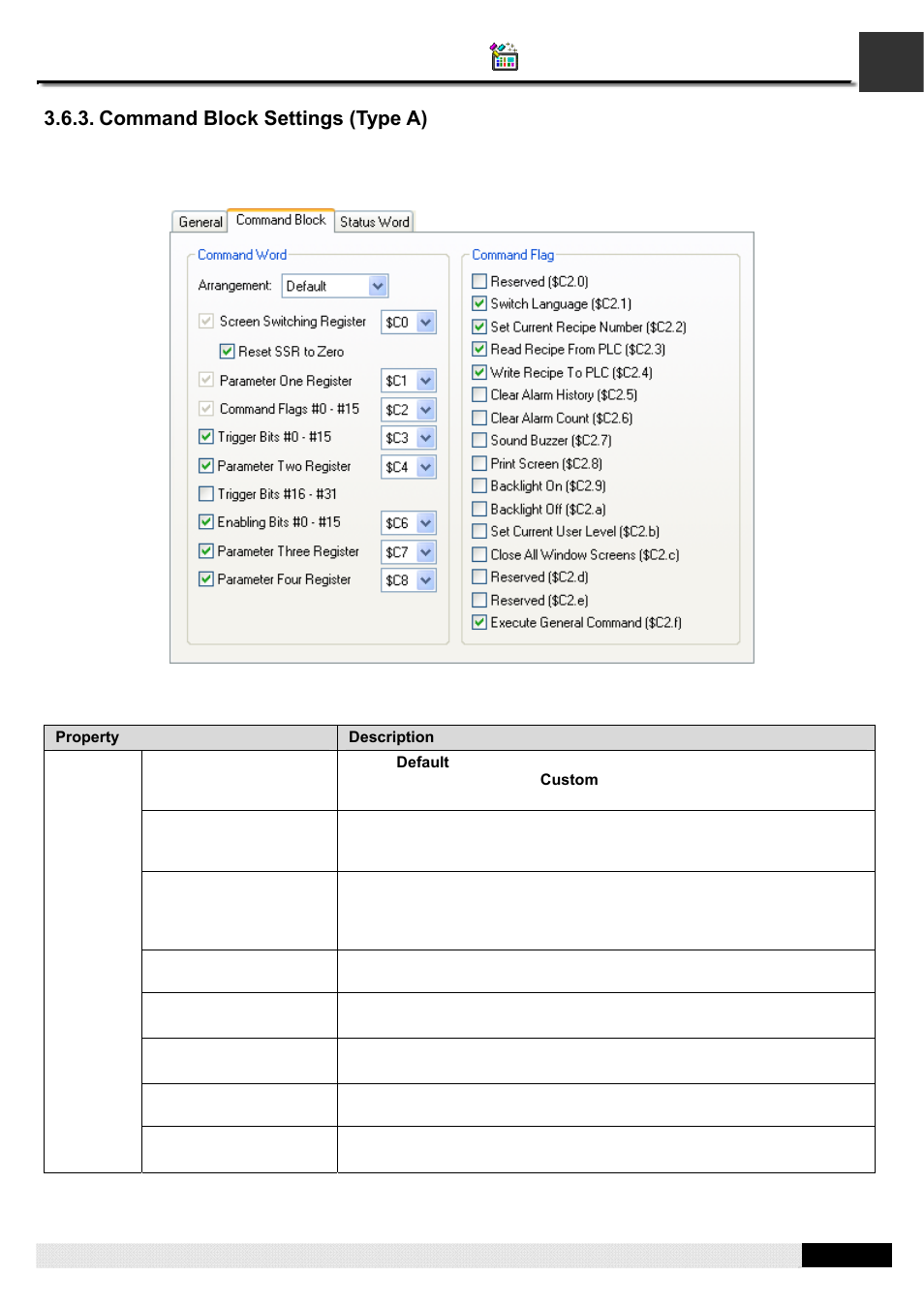This screenshot has width=924, height=1308.
Task: Uncheck Parameter Four Register checkbox
Action: (205, 579)
